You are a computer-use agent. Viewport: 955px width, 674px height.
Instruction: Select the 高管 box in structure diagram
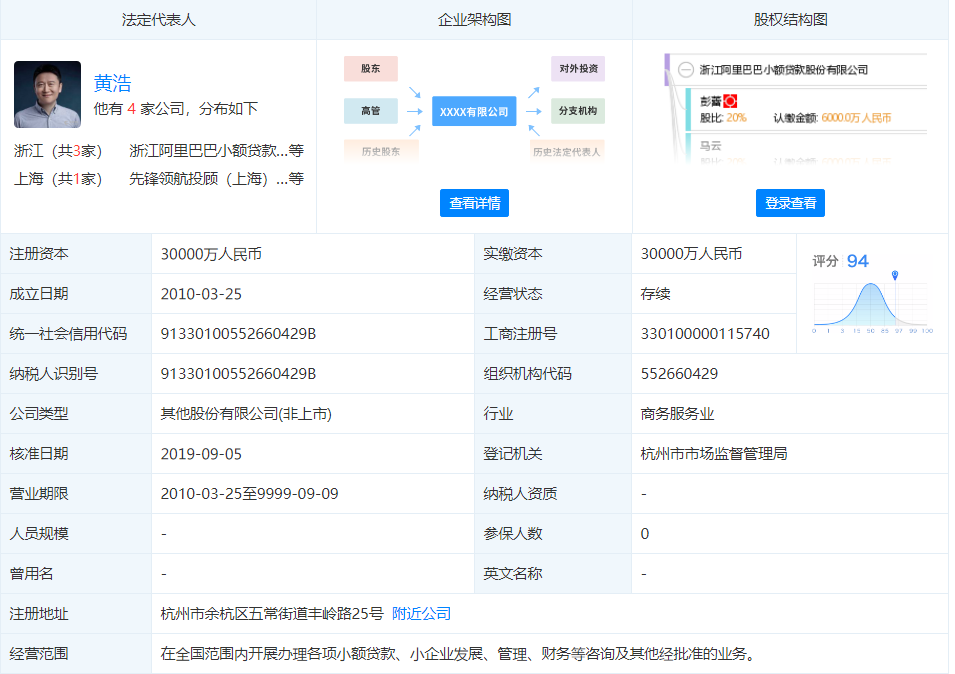coord(371,111)
